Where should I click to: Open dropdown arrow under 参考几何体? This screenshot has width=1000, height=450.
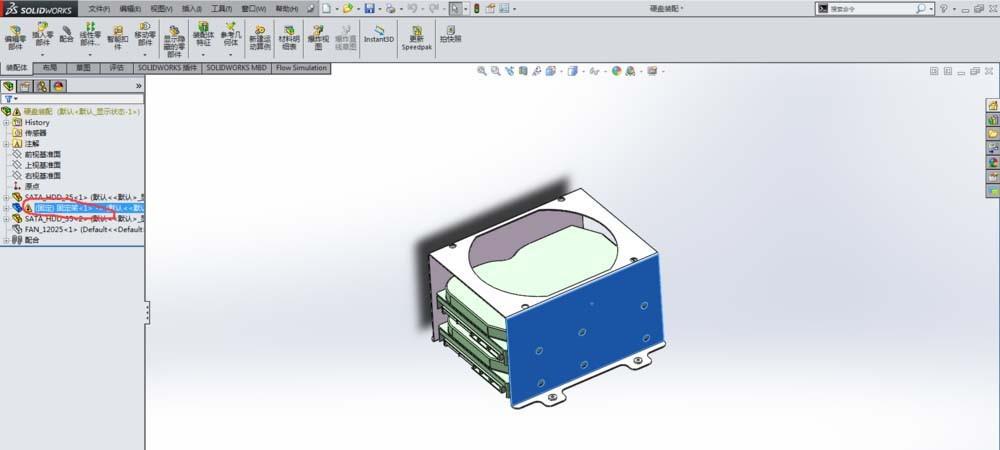pos(230,55)
